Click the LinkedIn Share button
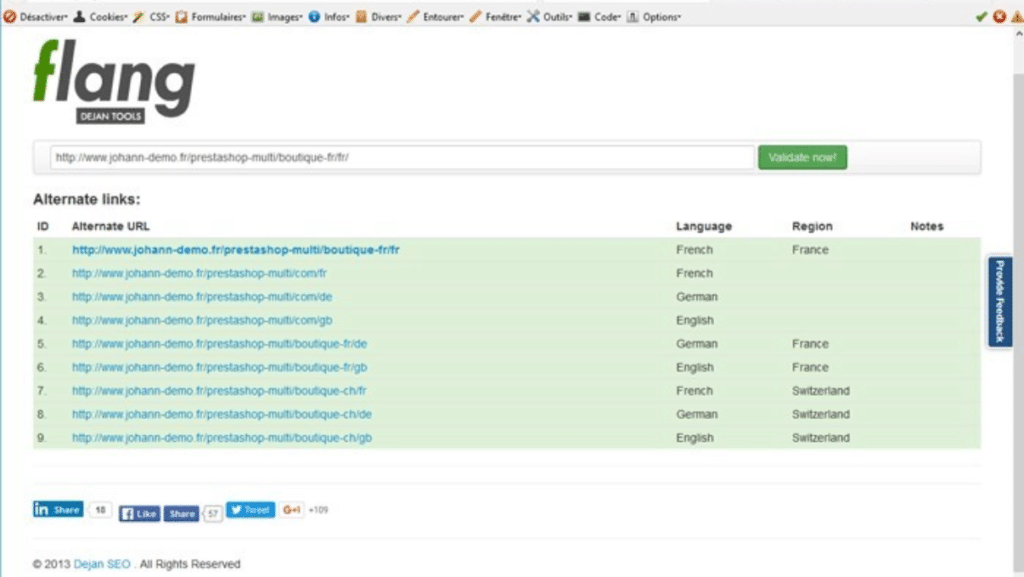The height and width of the screenshot is (577, 1024). (x=58, y=509)
